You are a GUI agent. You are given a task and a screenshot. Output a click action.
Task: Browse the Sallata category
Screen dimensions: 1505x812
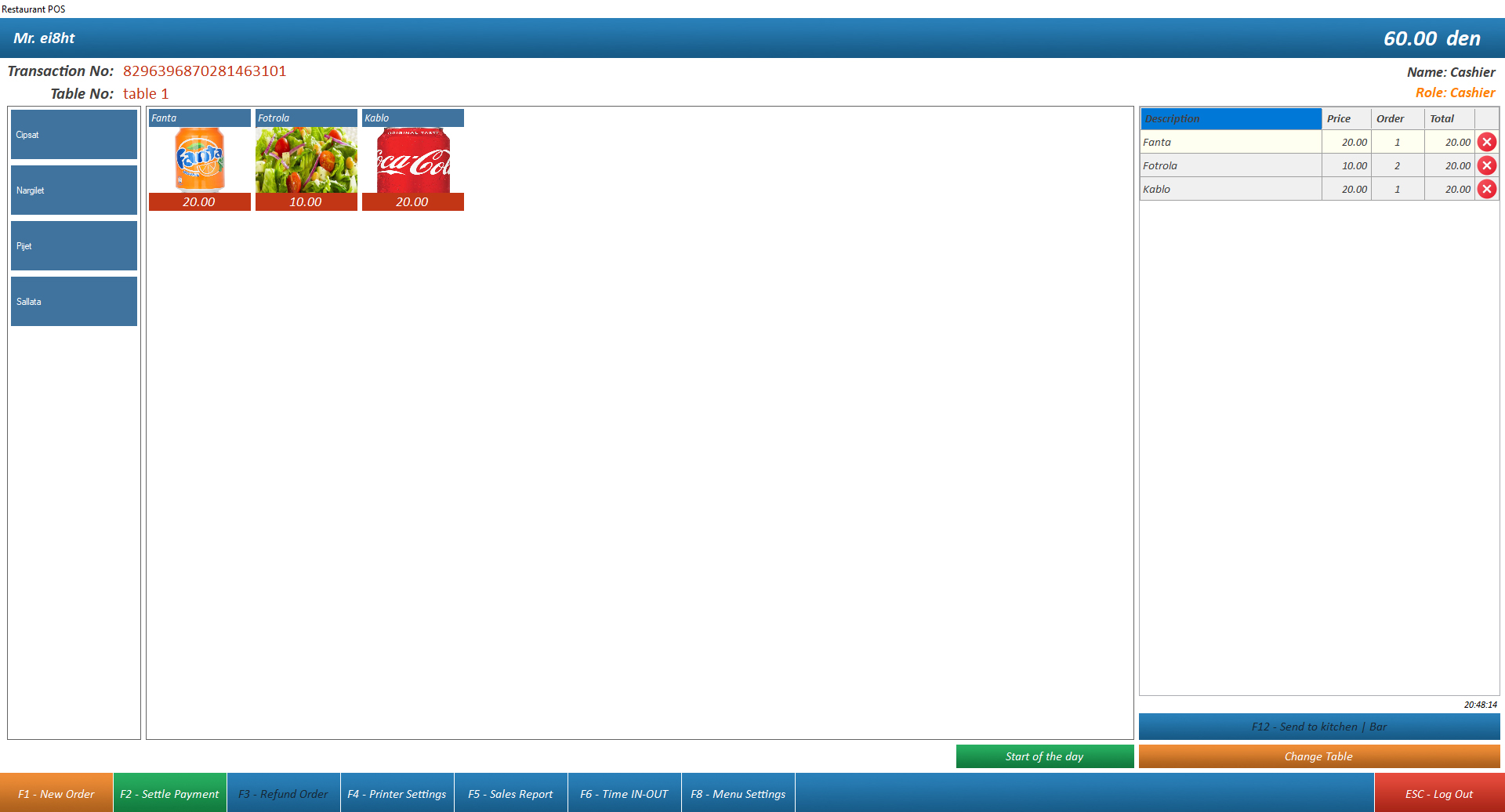[74, 301]
